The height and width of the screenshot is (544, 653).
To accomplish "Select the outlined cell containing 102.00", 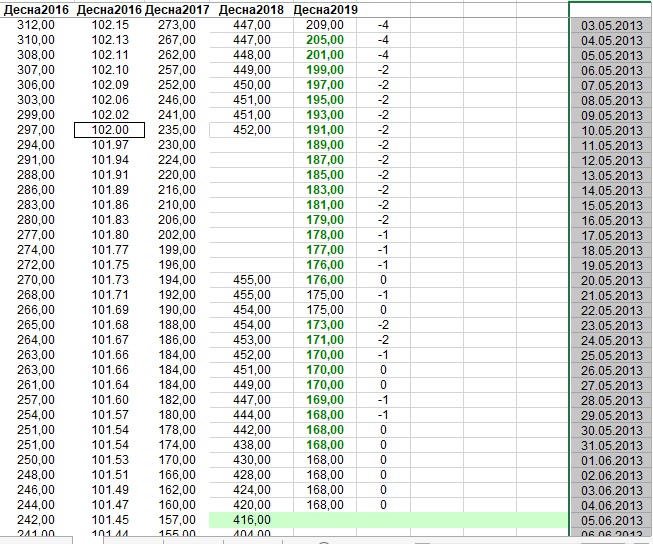I will point(110,130).
